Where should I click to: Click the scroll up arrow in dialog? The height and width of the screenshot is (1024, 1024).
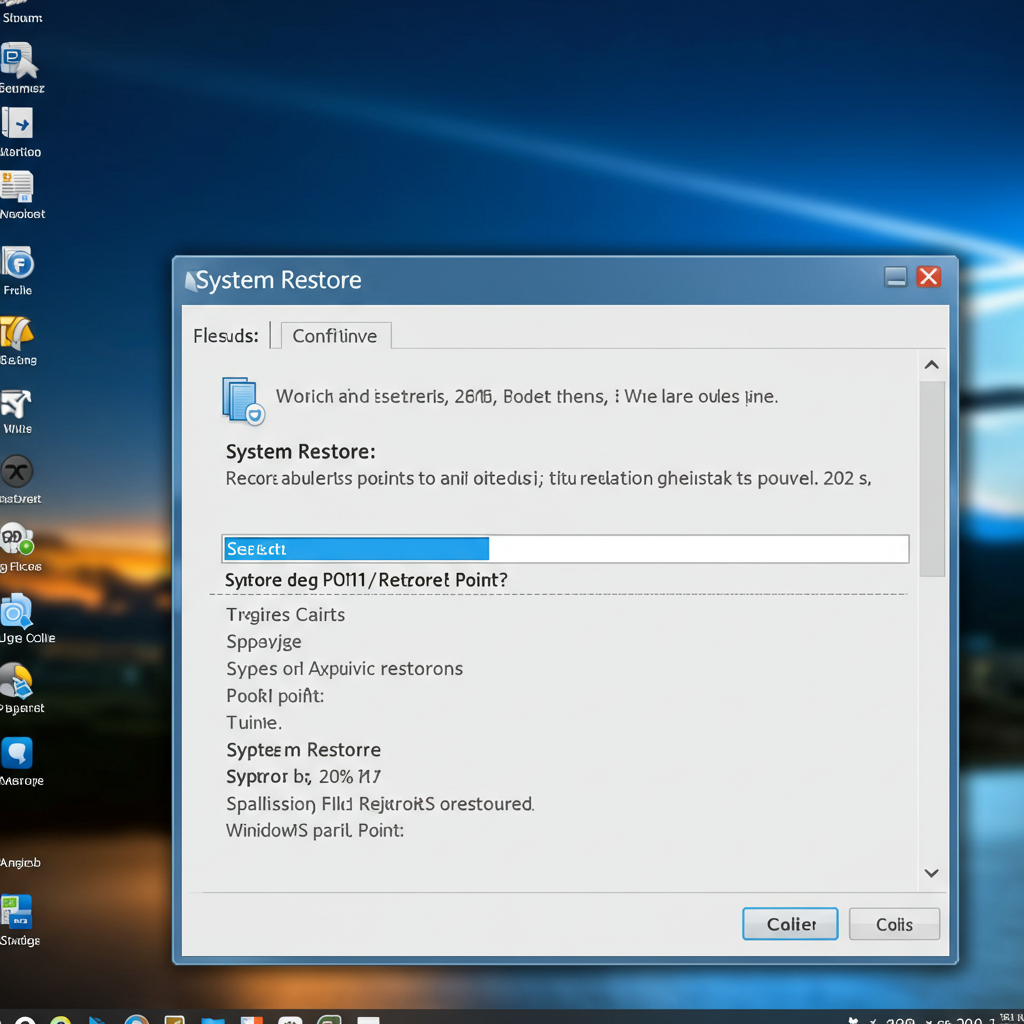point(932,365)
